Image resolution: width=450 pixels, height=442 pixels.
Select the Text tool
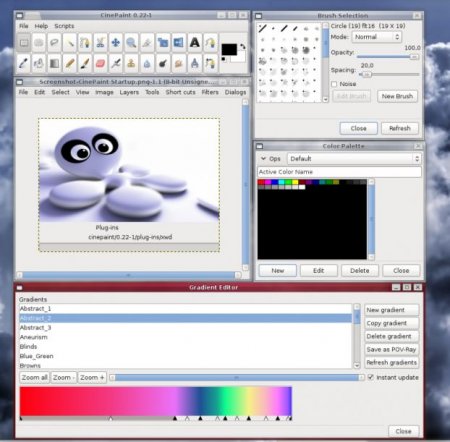(x=194, y=43)
